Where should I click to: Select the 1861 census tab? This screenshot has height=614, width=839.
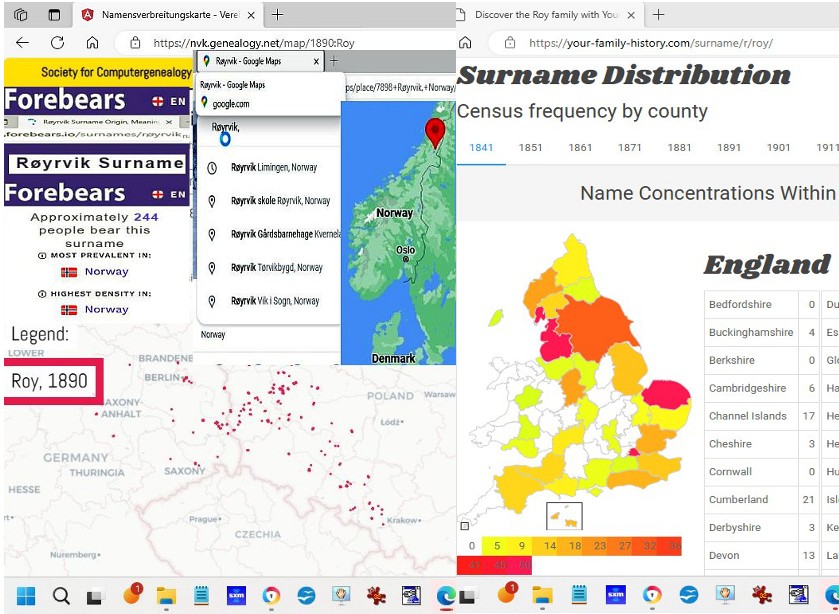point(580,148)
